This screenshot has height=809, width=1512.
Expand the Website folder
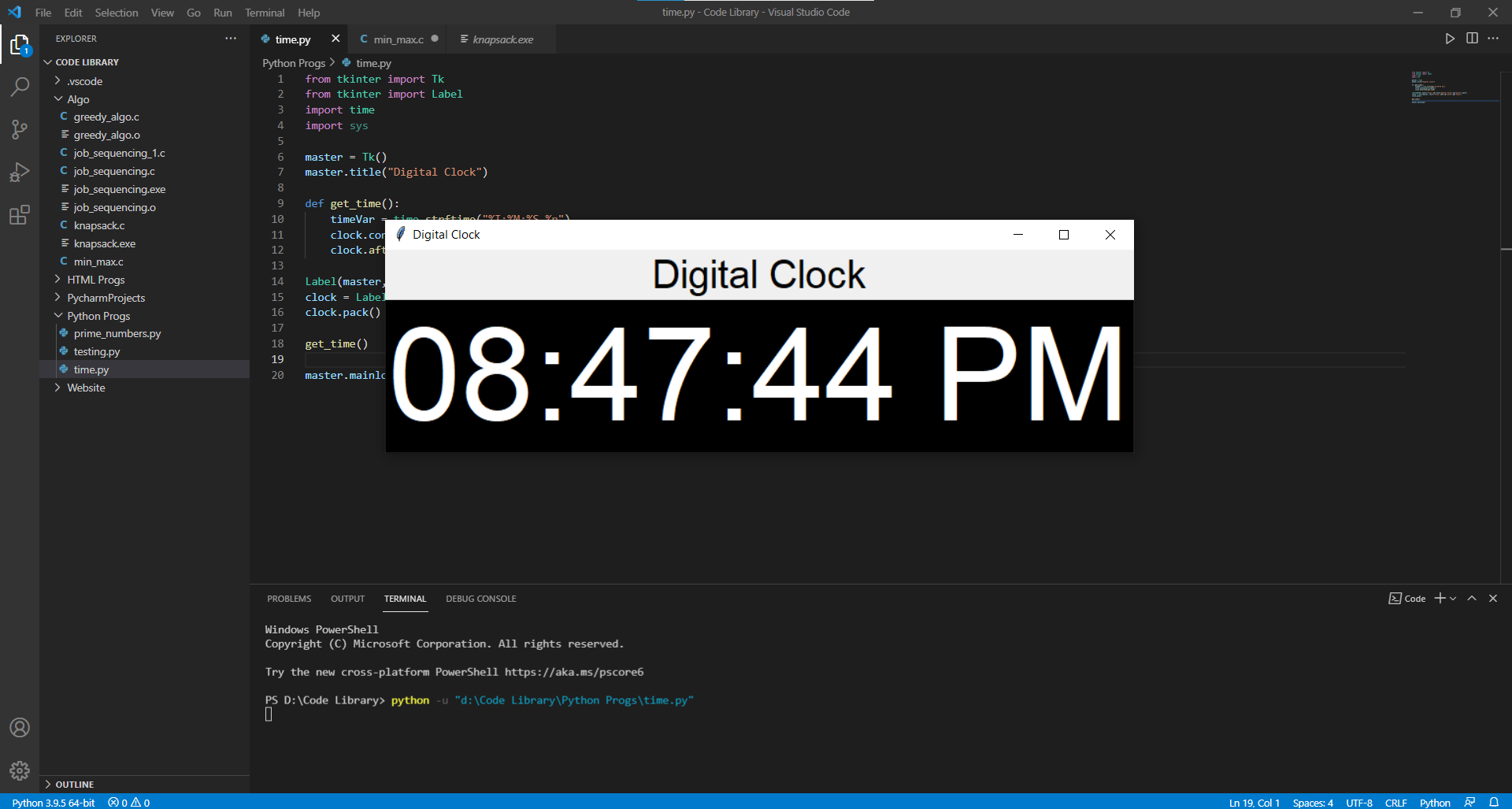pos(145,388)
